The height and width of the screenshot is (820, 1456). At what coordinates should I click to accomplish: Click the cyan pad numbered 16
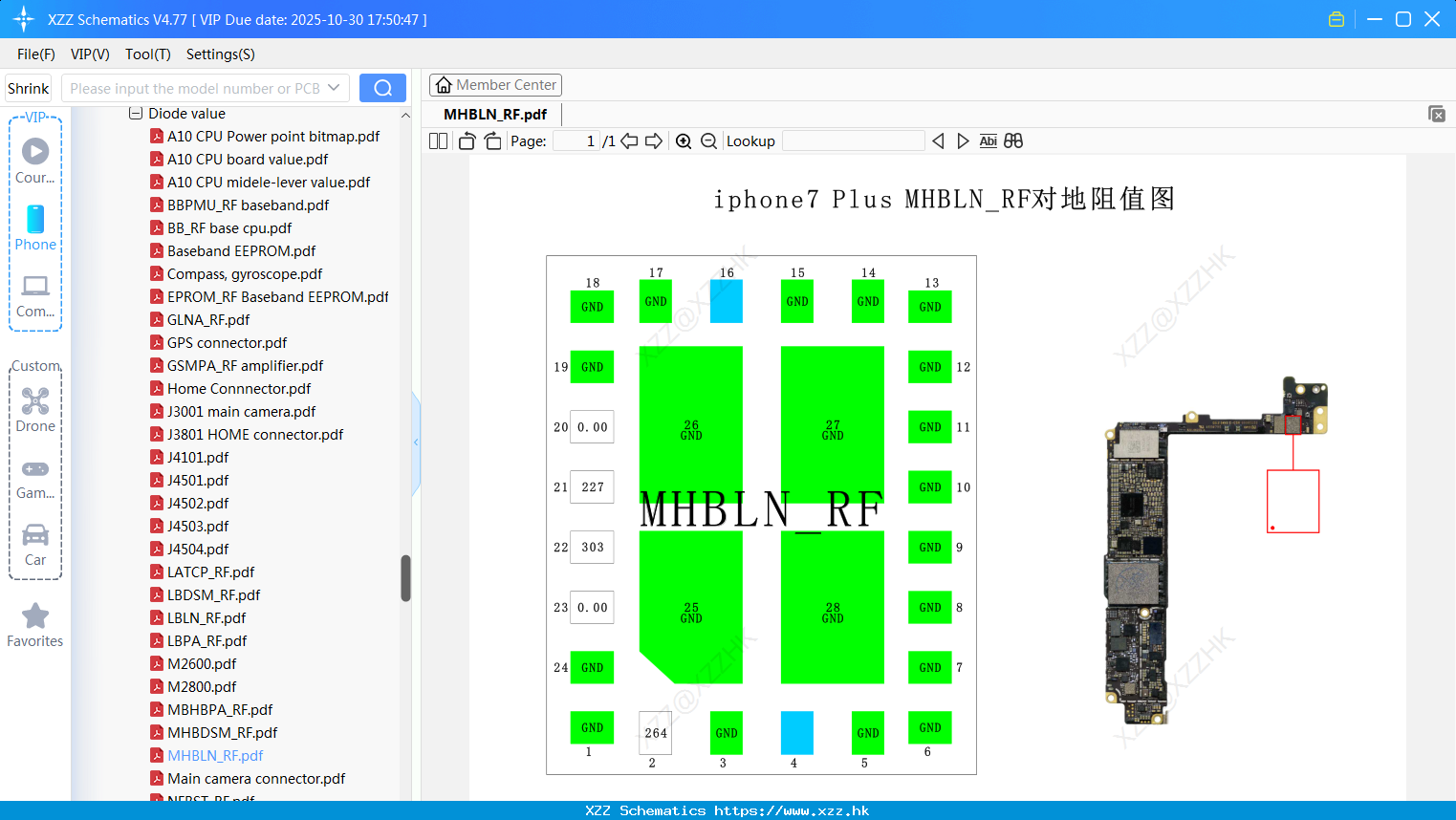(727, 301)
